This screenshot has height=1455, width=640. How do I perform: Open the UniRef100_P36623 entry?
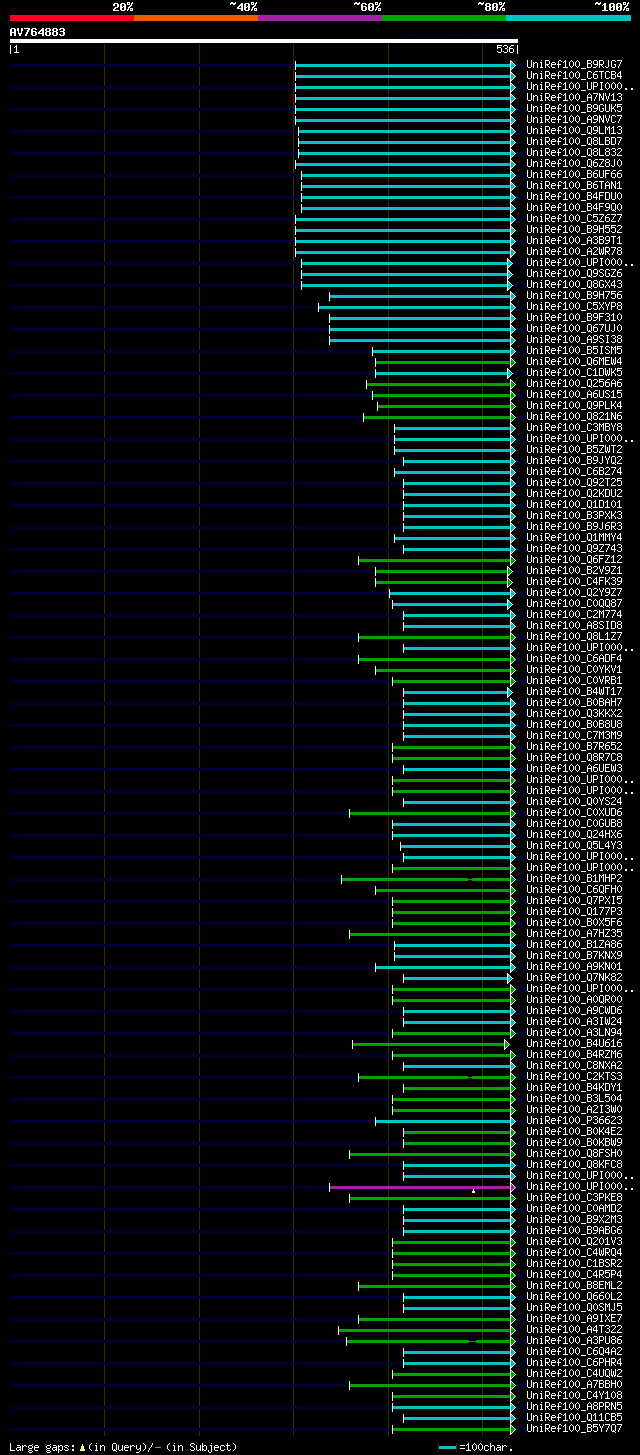(x=574, y=1120)
